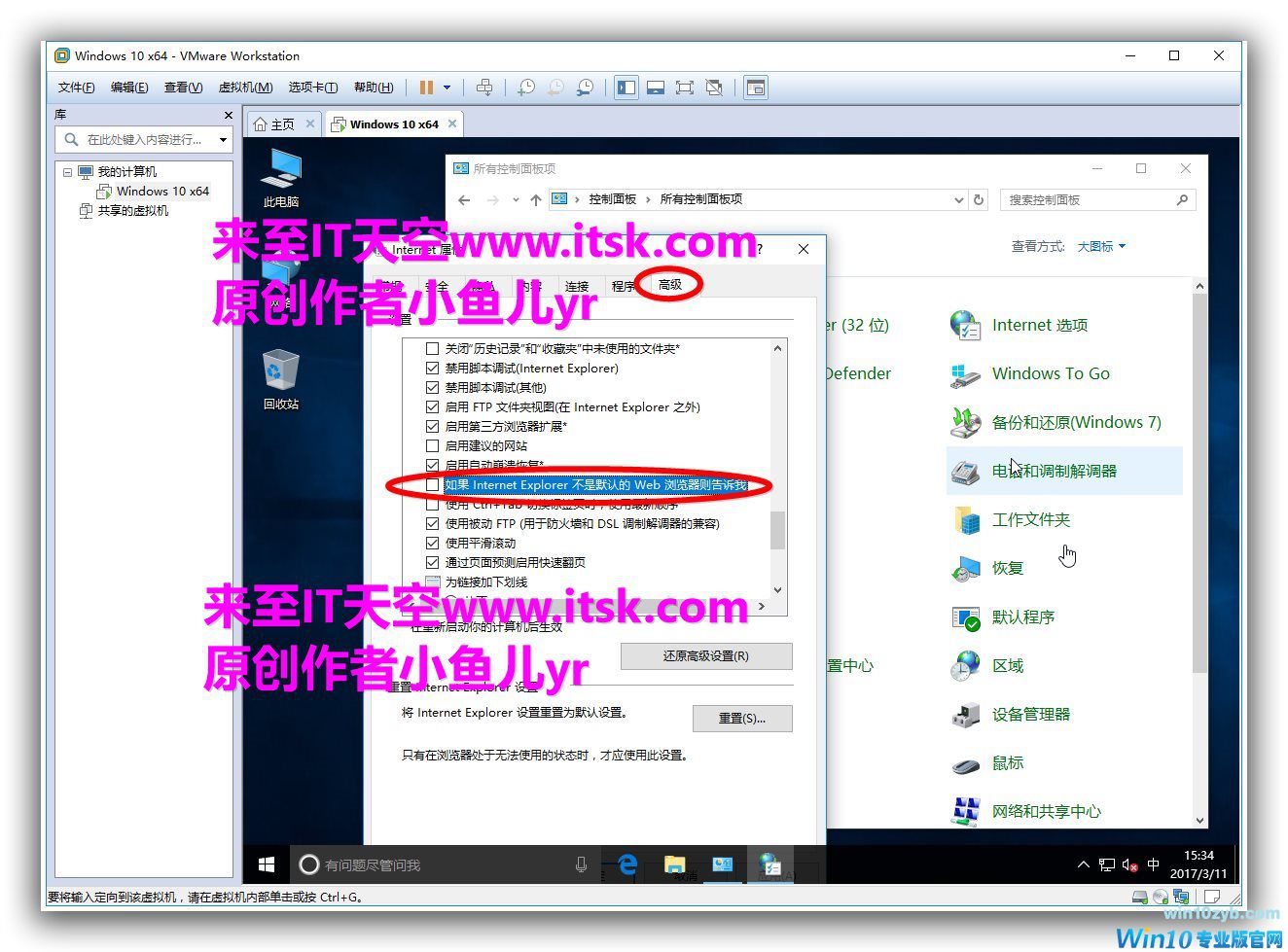Click the Cortana microphone icon

click(x=581, y=864)
